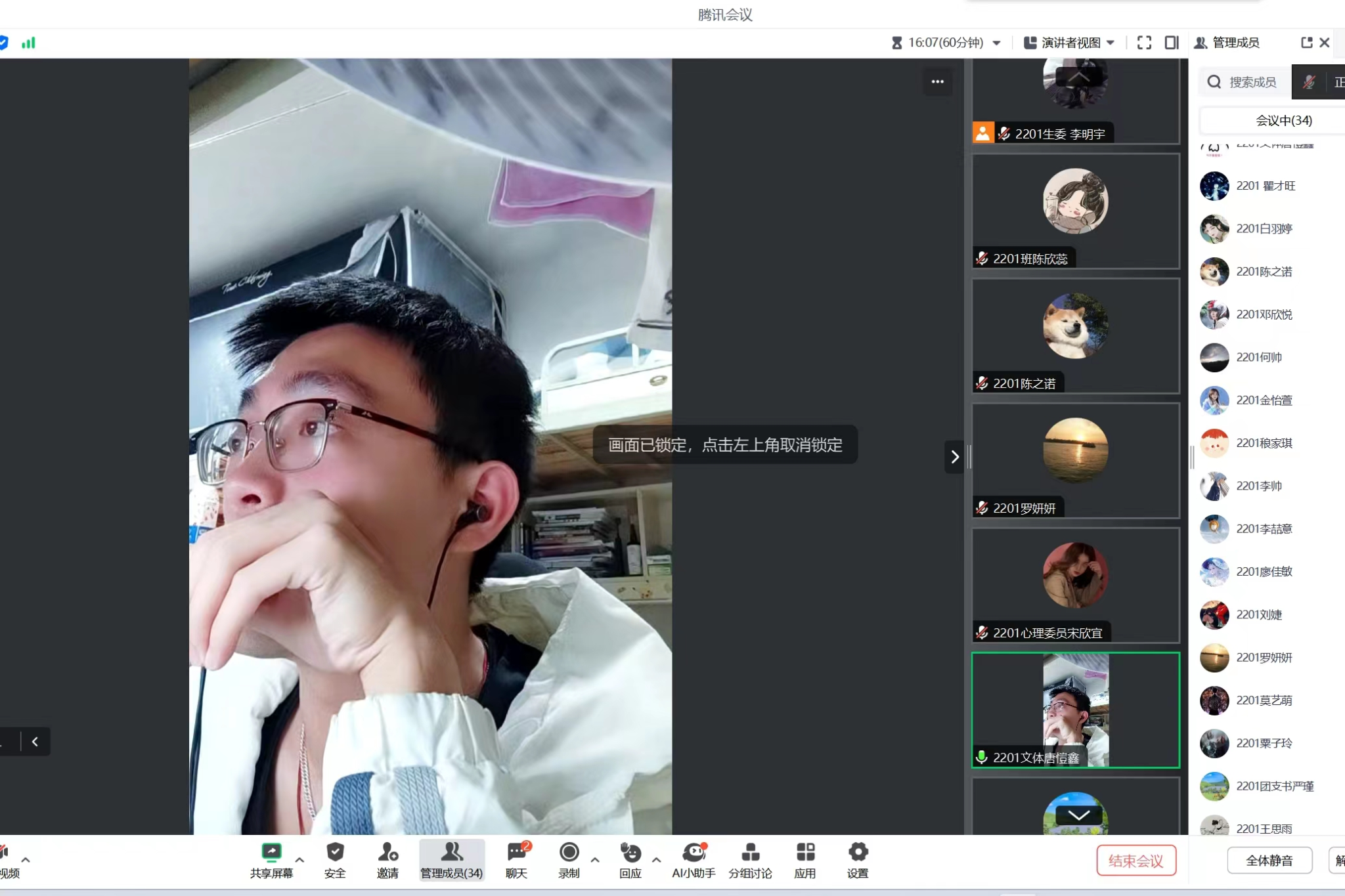The height and width of the screenshot is (896, 1345).
Task: Click the End Meeting (结束会议) button
Action: tap(1136, 861)
